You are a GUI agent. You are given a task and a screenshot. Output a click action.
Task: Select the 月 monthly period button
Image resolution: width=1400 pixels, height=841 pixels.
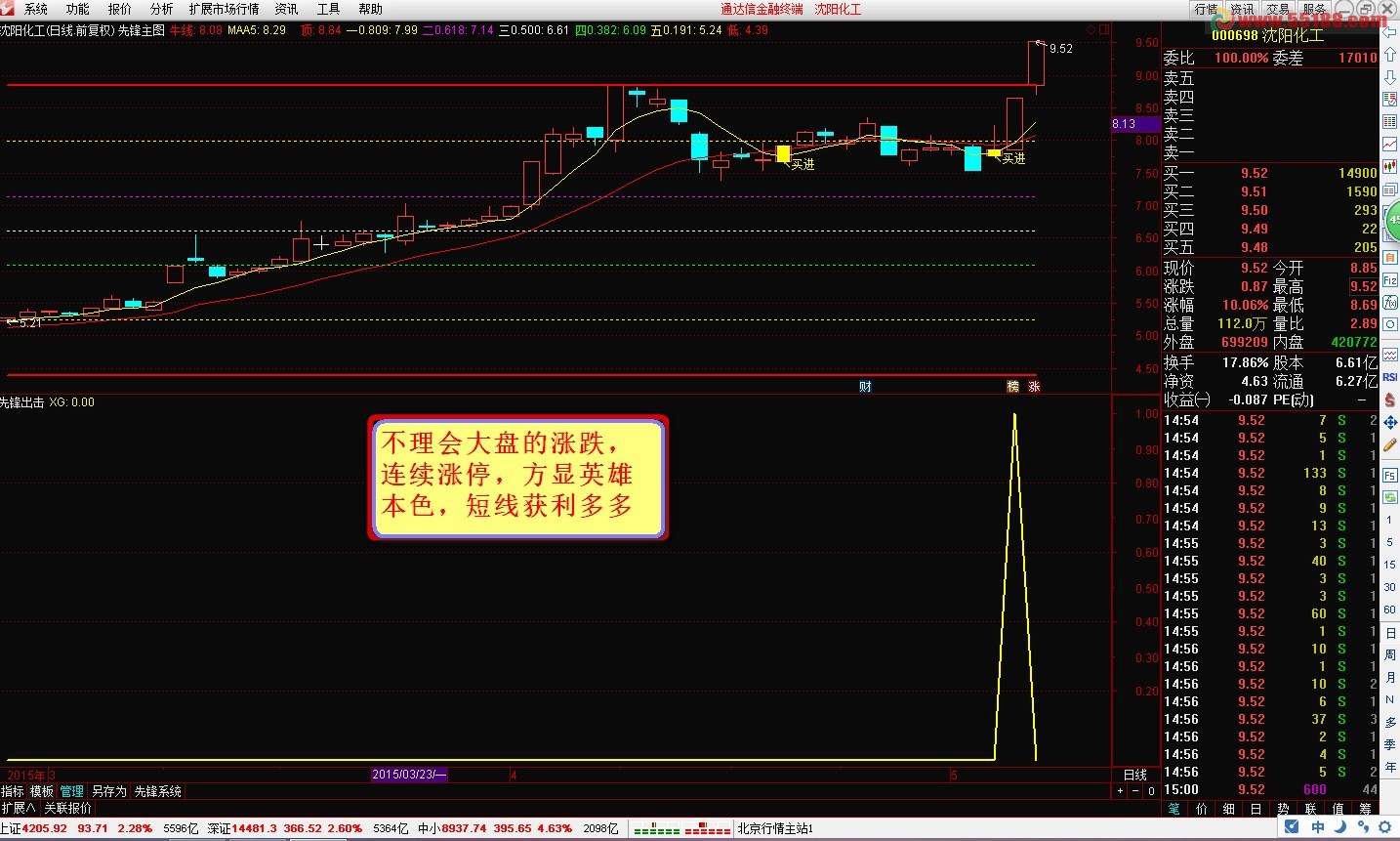tap(1390, 677)
